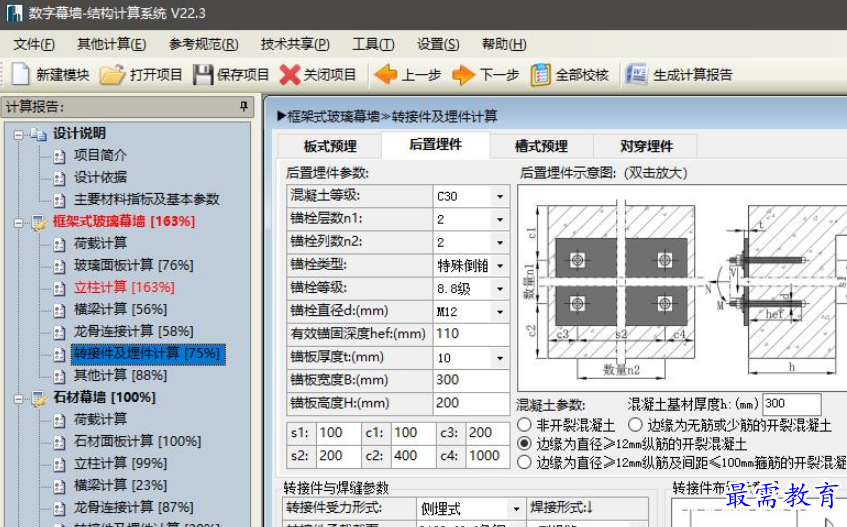Click icon beside 横梁计算 [23%]

(59, 487)
